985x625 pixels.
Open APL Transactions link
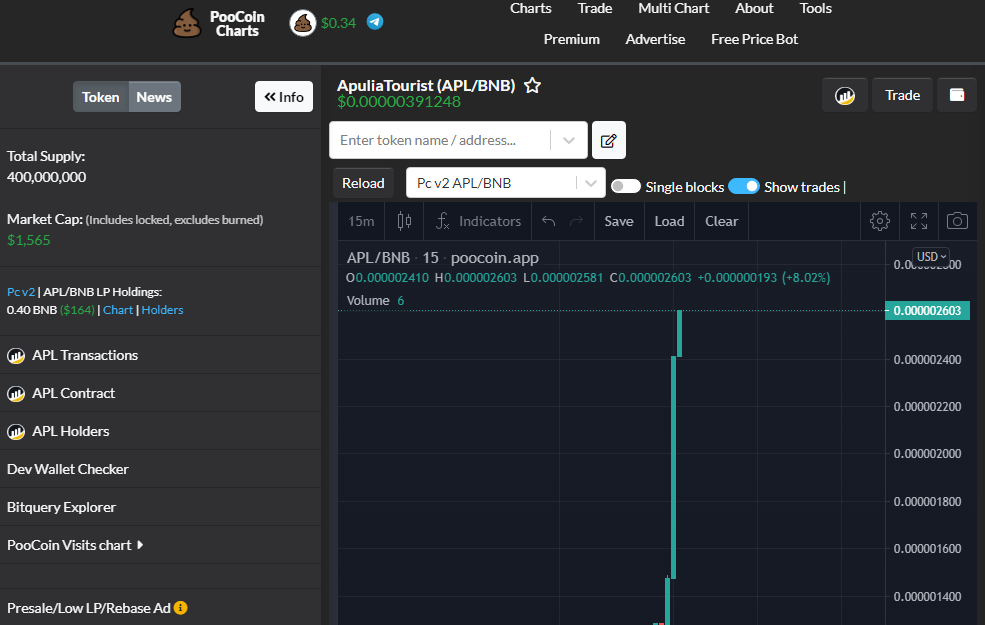[85, 356]
